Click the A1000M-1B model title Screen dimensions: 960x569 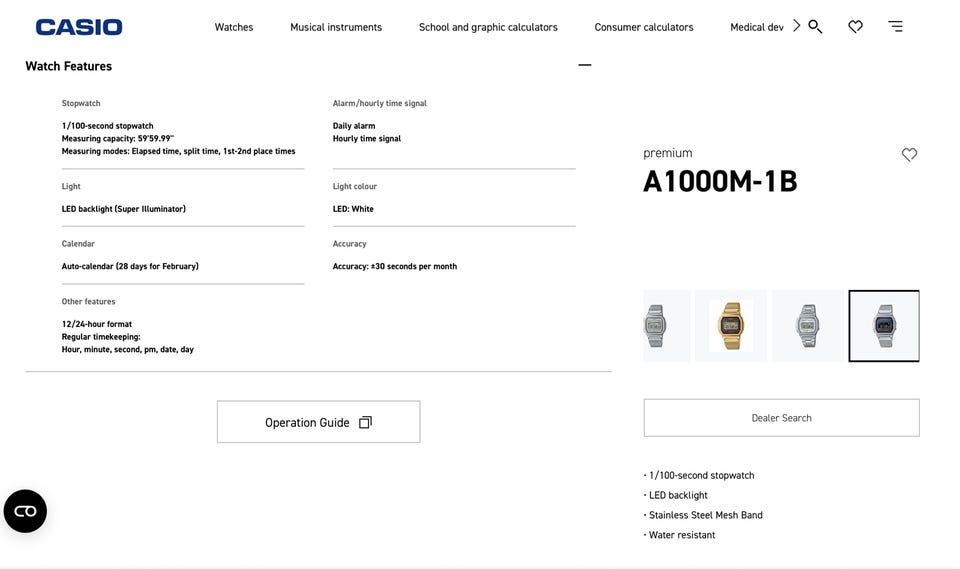[720, 181]
